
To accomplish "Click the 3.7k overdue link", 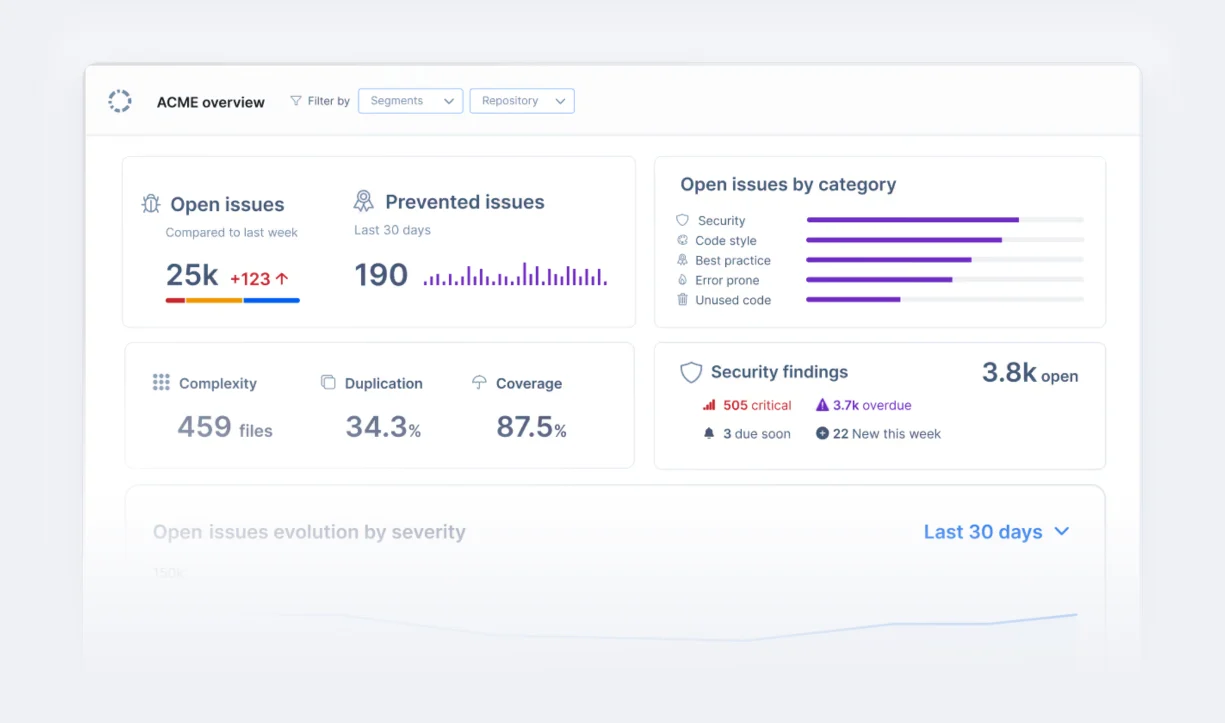I will pos(872,406).
